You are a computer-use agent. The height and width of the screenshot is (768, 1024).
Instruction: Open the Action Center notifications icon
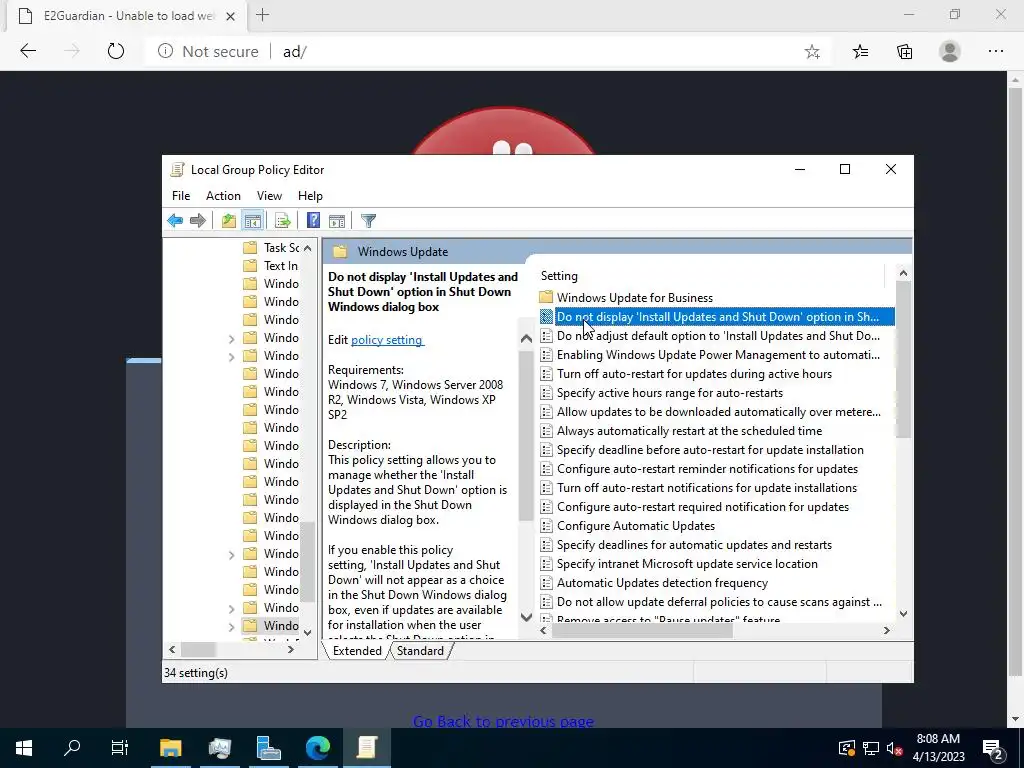pos(993,748)
